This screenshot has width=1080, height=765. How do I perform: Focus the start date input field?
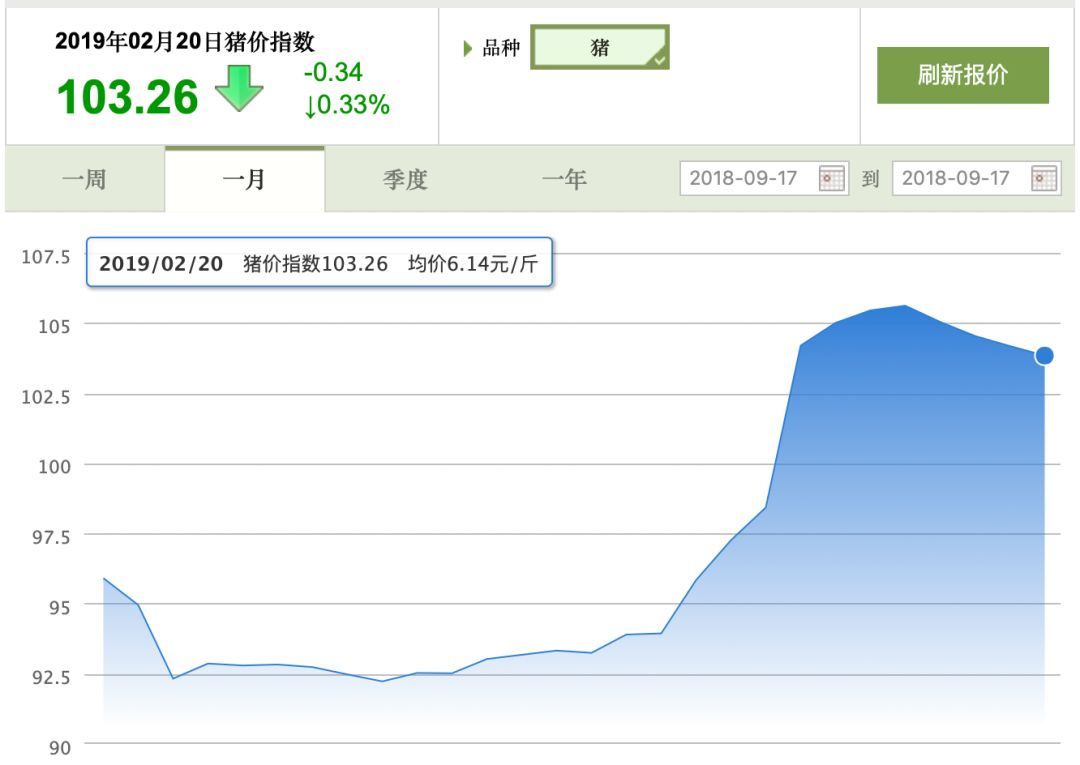[745, 179]
